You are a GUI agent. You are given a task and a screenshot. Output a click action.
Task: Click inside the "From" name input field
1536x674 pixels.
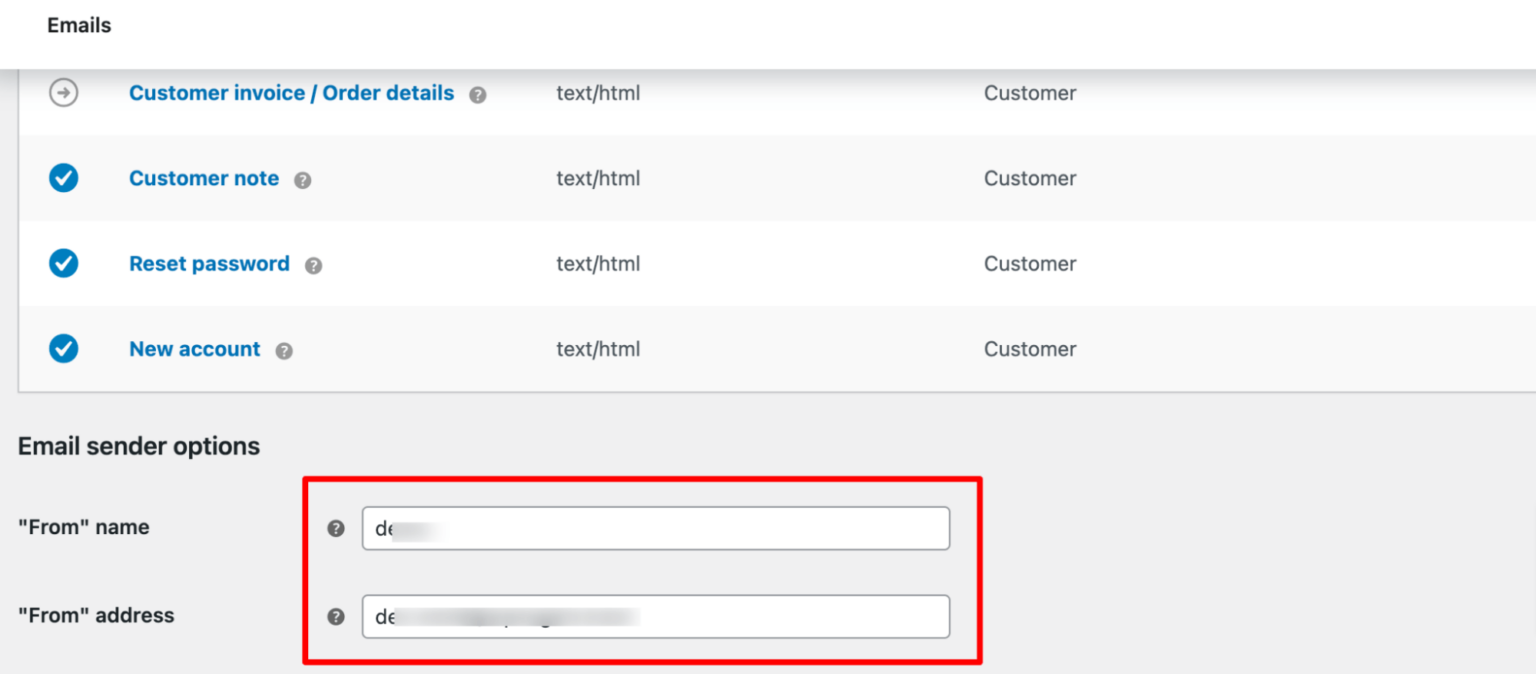tap(655, 528)
